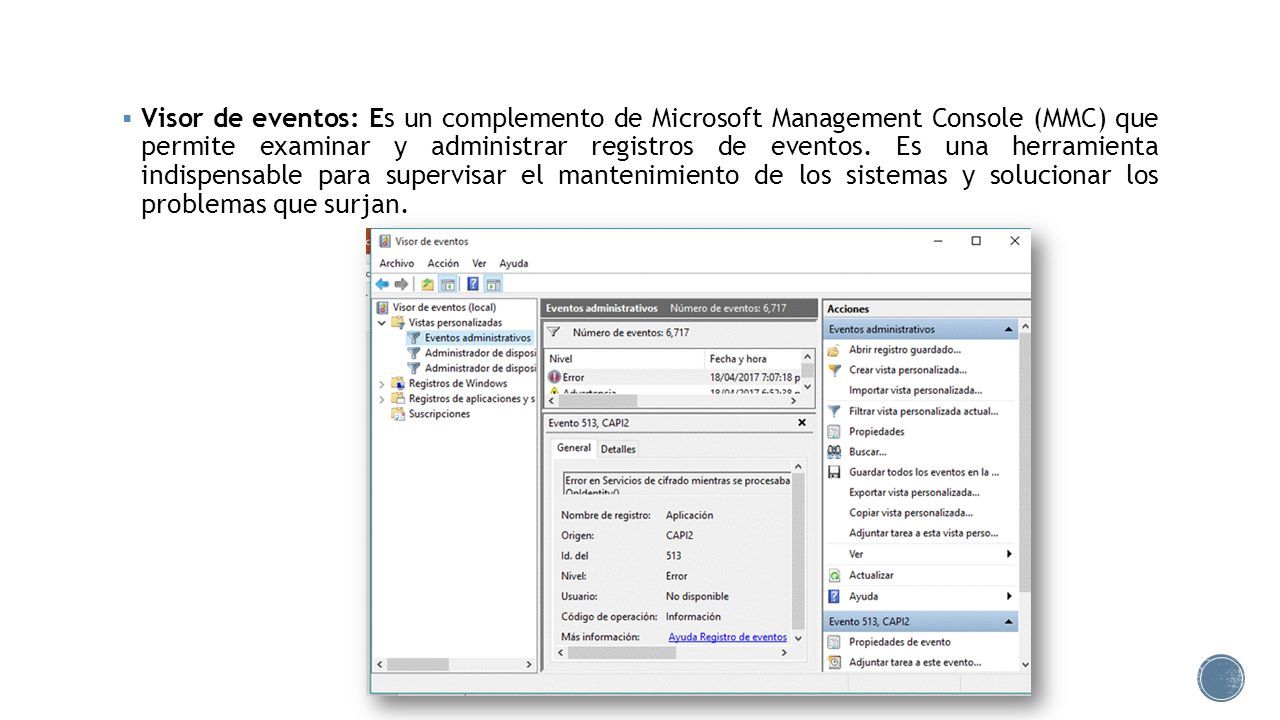Click the Propiedades icon in Acciones
The height and width of the screenshot is (720, 1280).
[834, 432]
